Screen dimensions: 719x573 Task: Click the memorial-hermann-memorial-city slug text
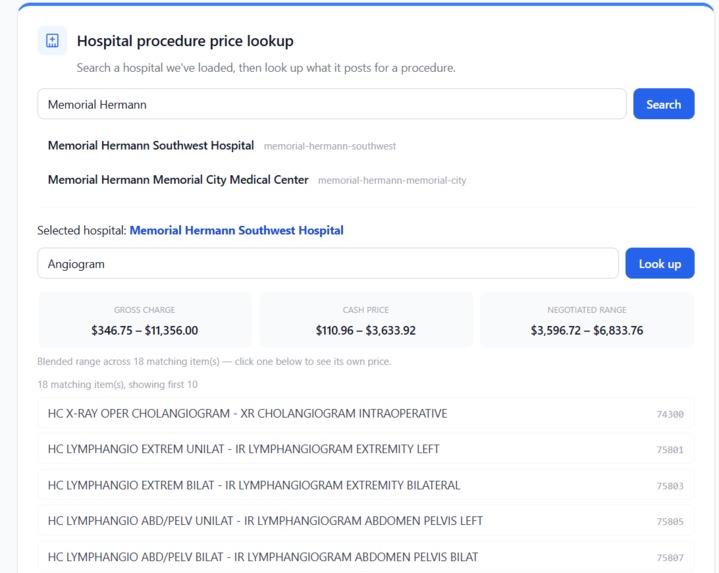pos(392,181)
